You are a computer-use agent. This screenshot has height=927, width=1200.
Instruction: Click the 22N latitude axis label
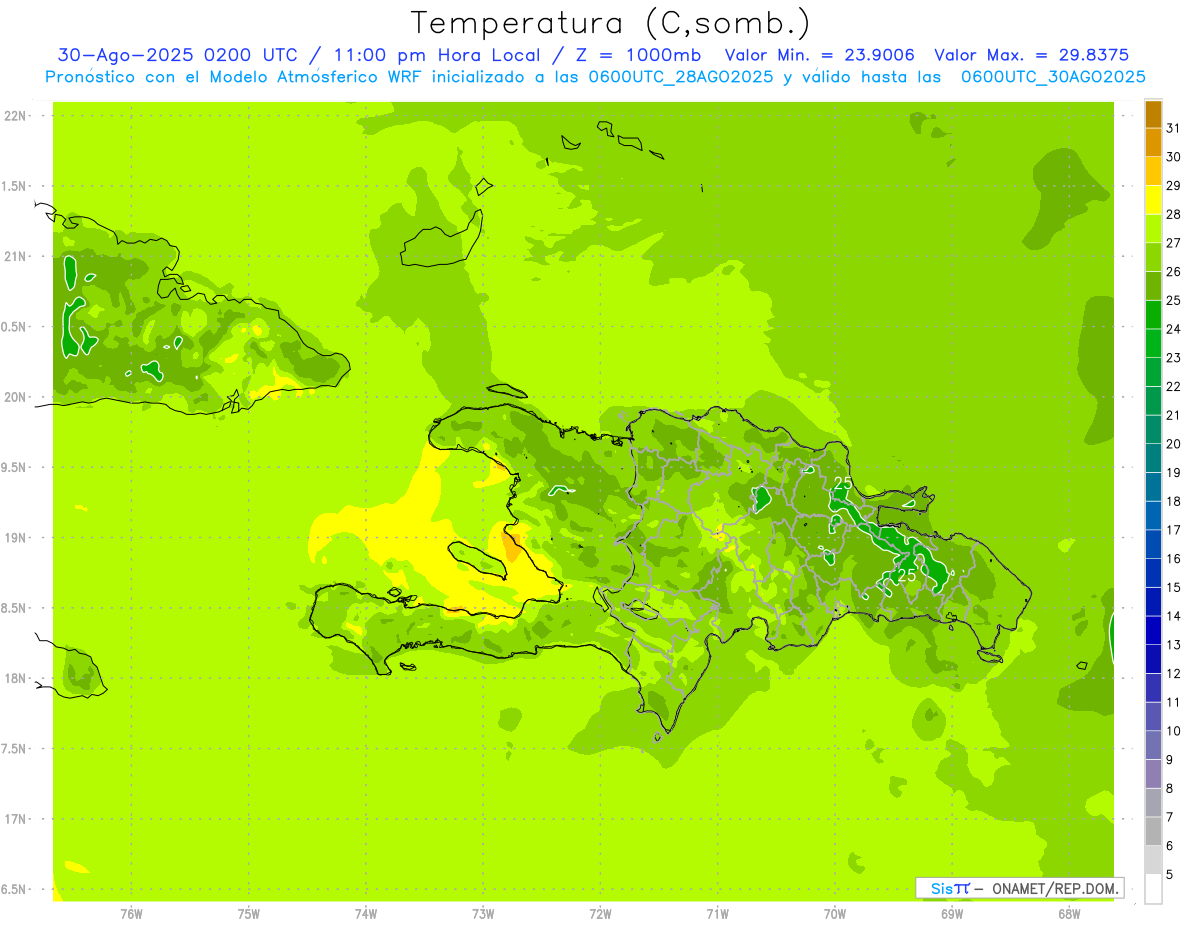tap(15, 116)
